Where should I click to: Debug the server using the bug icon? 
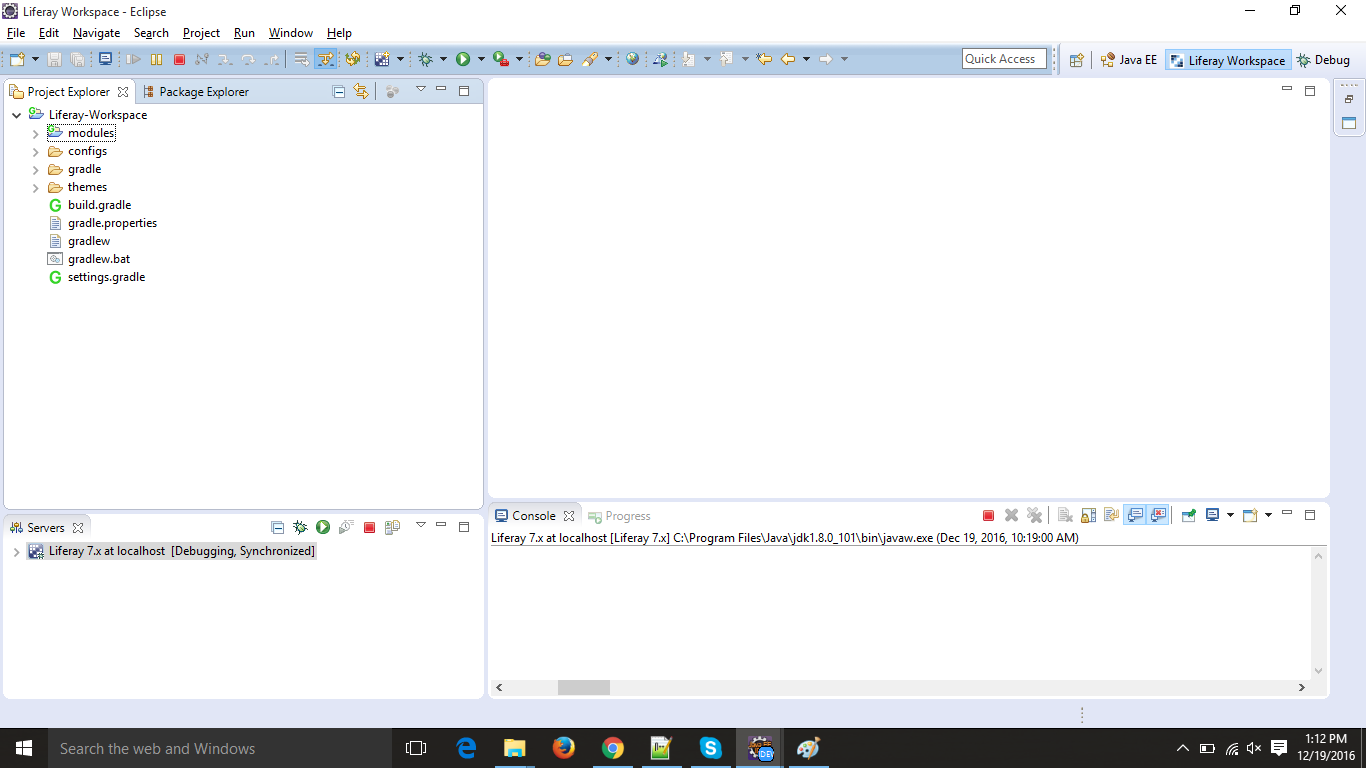click(x=300, y=527)
